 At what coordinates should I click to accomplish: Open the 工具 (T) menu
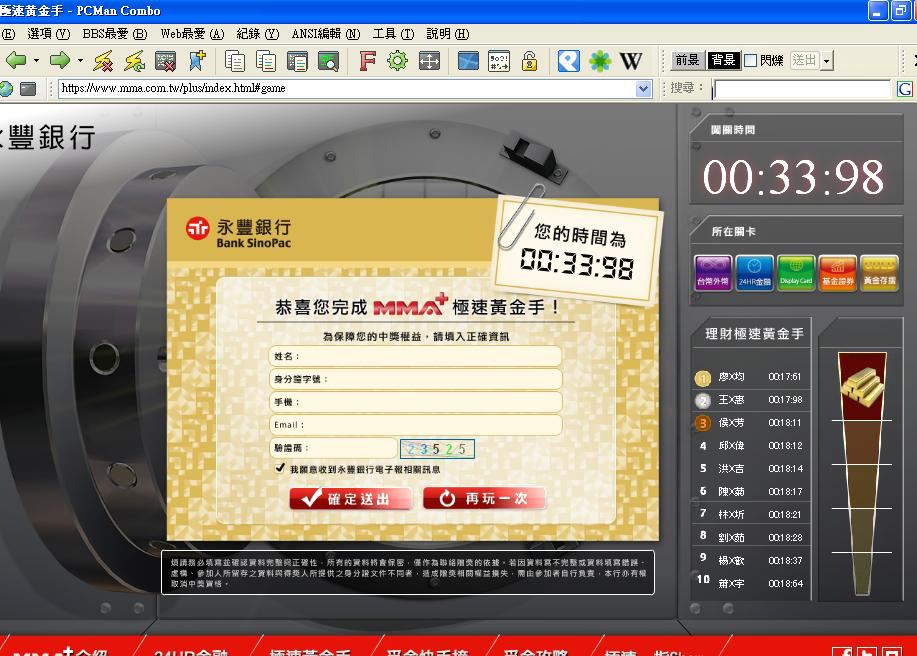click(393, 34)
